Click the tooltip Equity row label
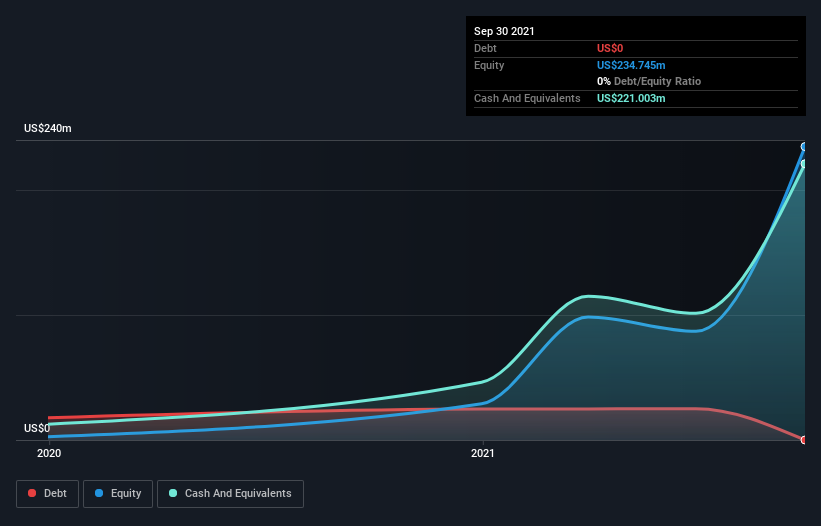821x526 pixels. [x=489, y=65]
